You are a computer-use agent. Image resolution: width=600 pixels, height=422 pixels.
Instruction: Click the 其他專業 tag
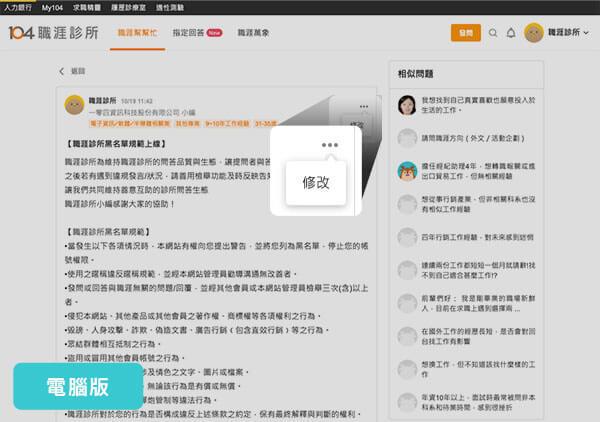click(188, 124)
